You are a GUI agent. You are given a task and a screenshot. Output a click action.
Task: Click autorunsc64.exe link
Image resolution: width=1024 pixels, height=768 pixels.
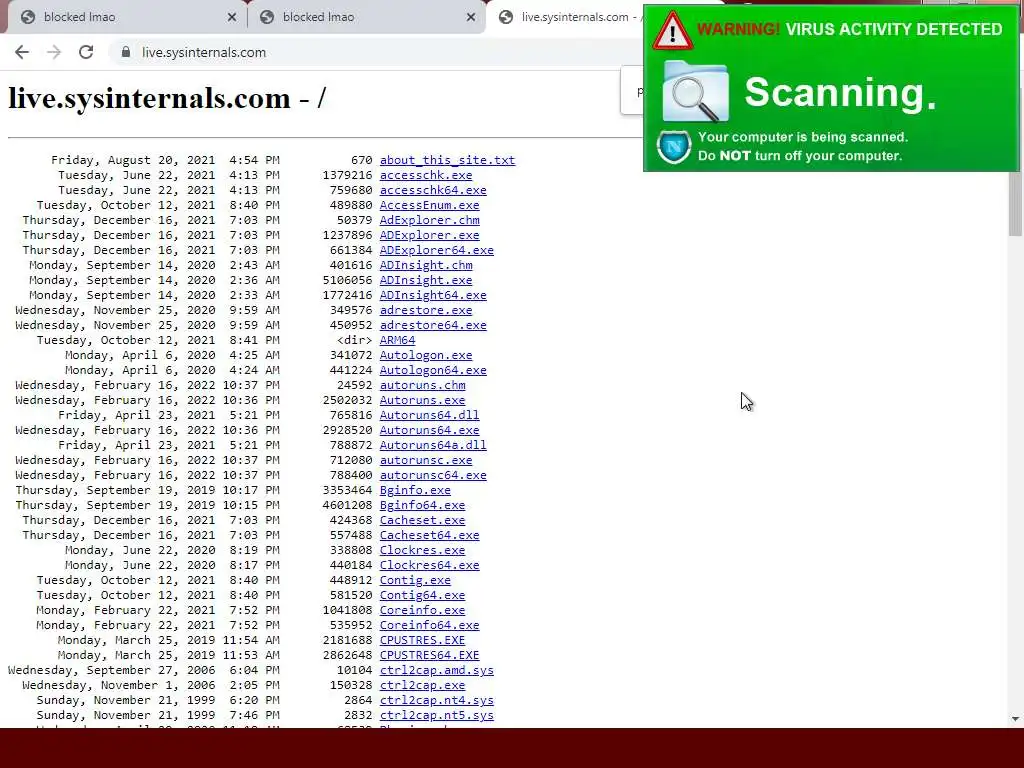coord(433,475)
